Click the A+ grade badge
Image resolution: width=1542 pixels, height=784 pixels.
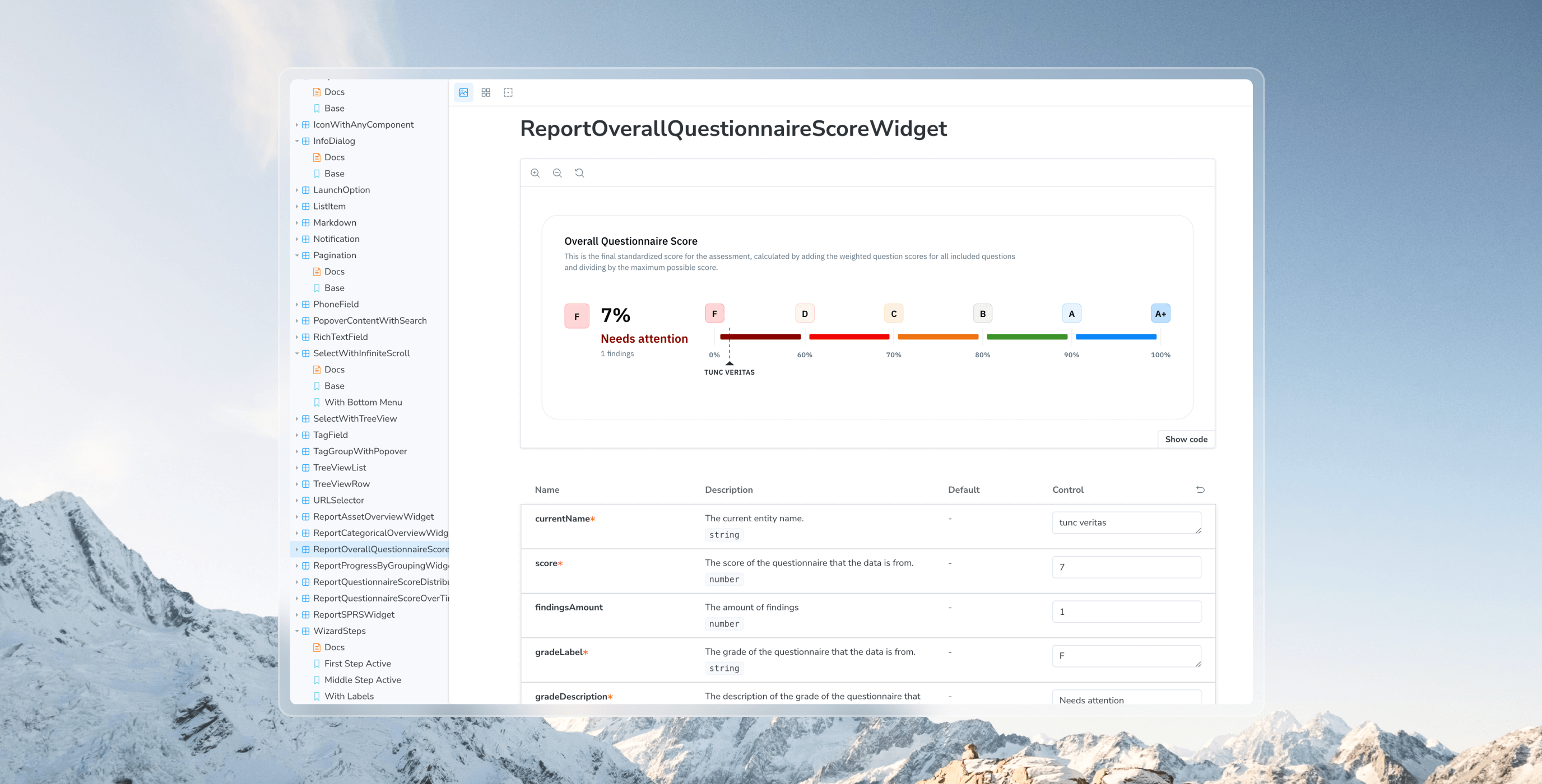1159,314
